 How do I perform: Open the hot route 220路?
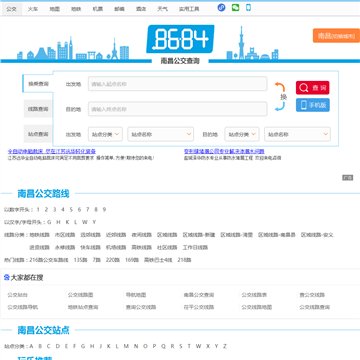pos(113,260)
